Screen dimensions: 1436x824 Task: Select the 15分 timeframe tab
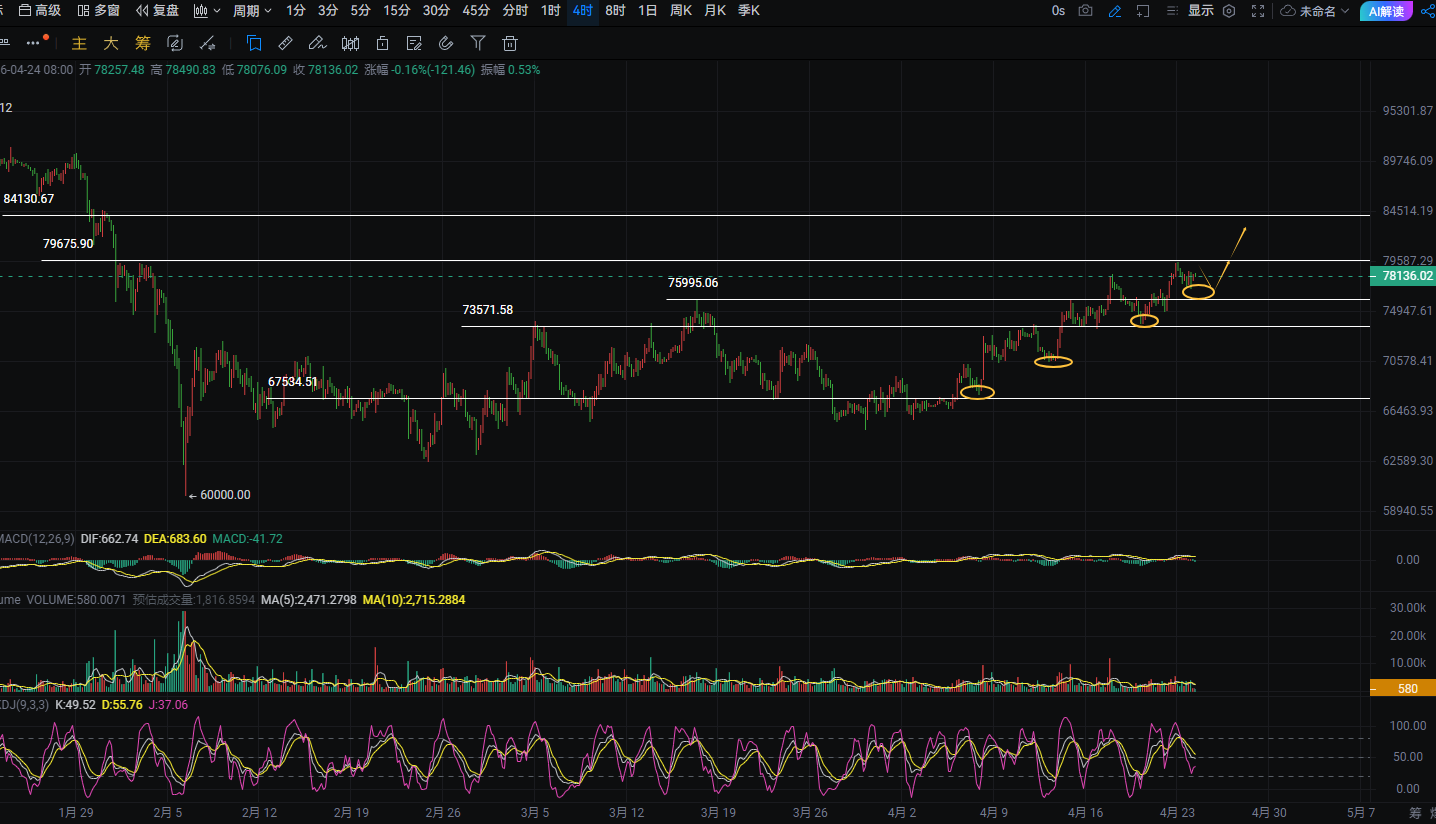pyautogui.click(x=397, y=11)
